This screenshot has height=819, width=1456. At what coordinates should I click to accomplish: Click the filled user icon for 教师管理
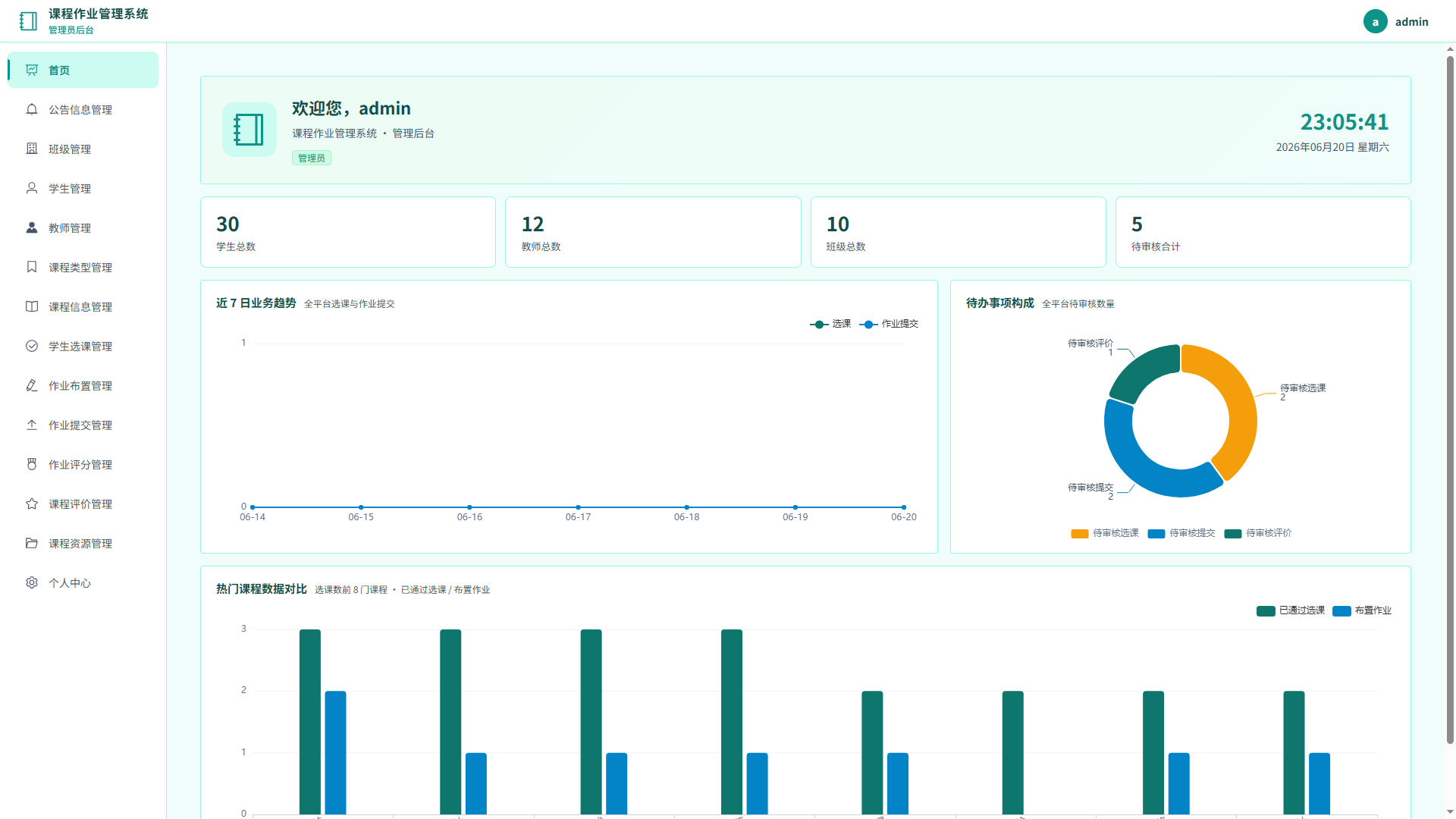click(32, 227)
